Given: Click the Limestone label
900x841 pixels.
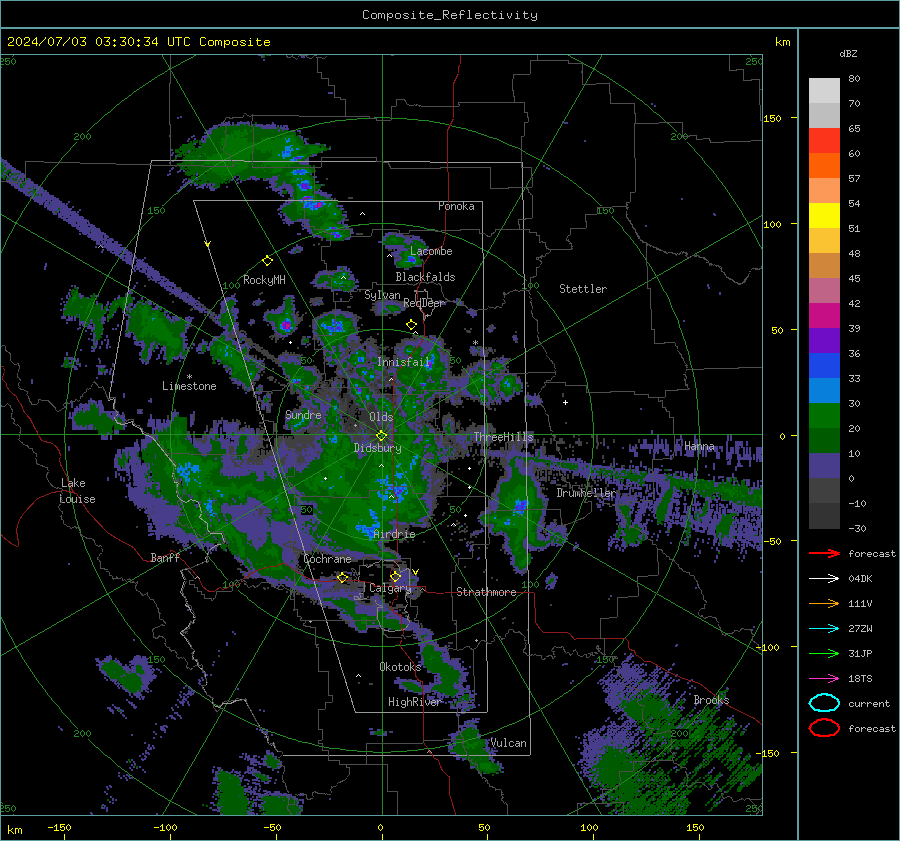Looking at the screenshot, I should coord(189,386).
